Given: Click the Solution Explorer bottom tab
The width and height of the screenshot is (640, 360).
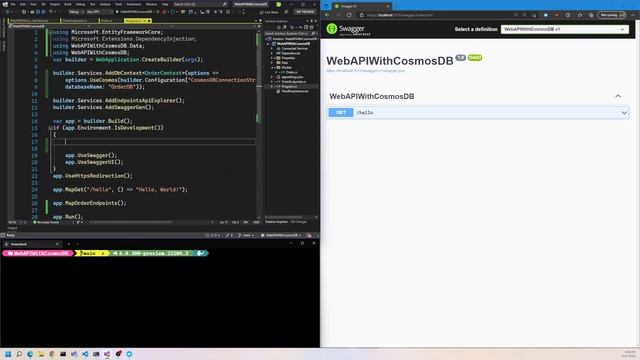Looking at the screenshot, I should pos(276,222).
